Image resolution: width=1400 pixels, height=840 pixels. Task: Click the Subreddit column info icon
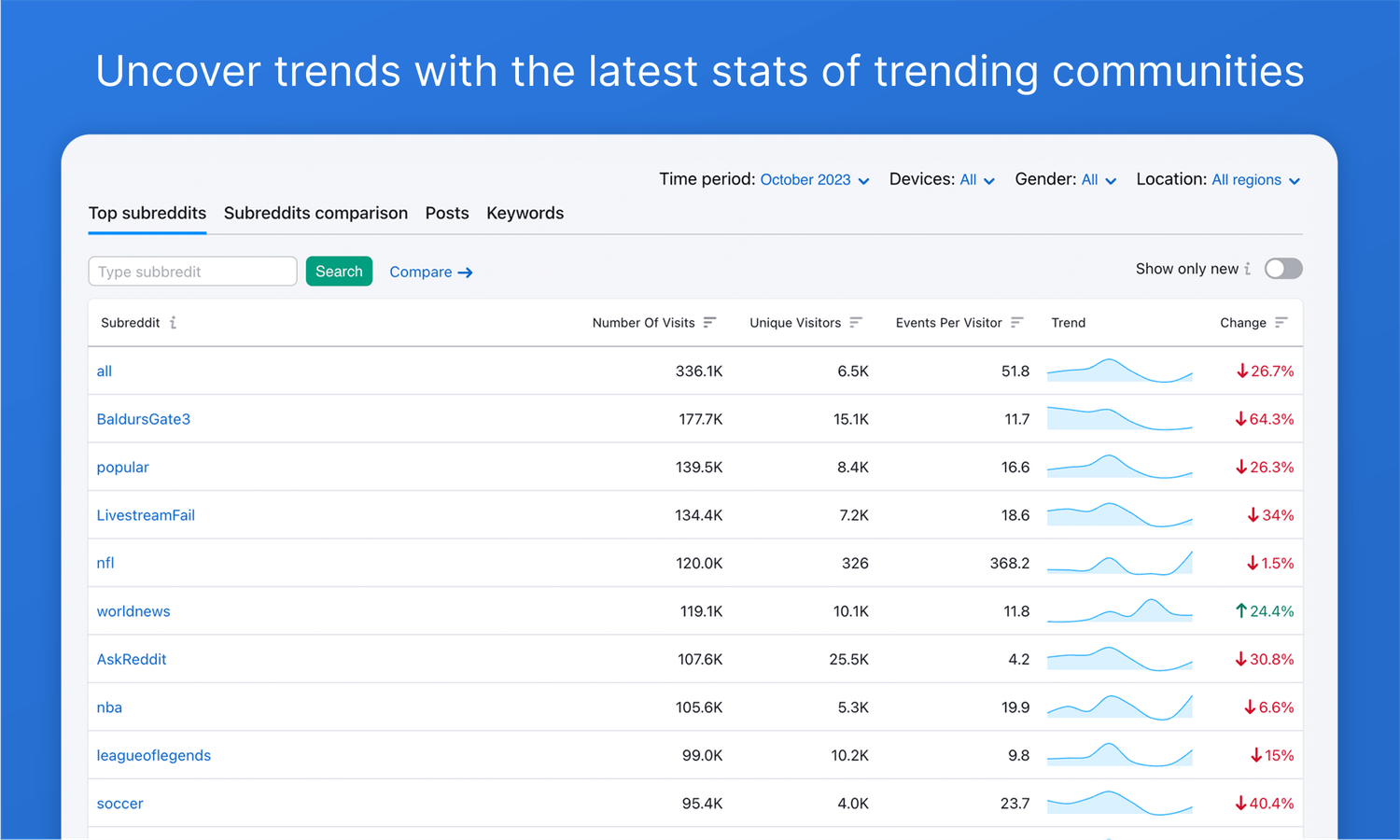point(174,323)
